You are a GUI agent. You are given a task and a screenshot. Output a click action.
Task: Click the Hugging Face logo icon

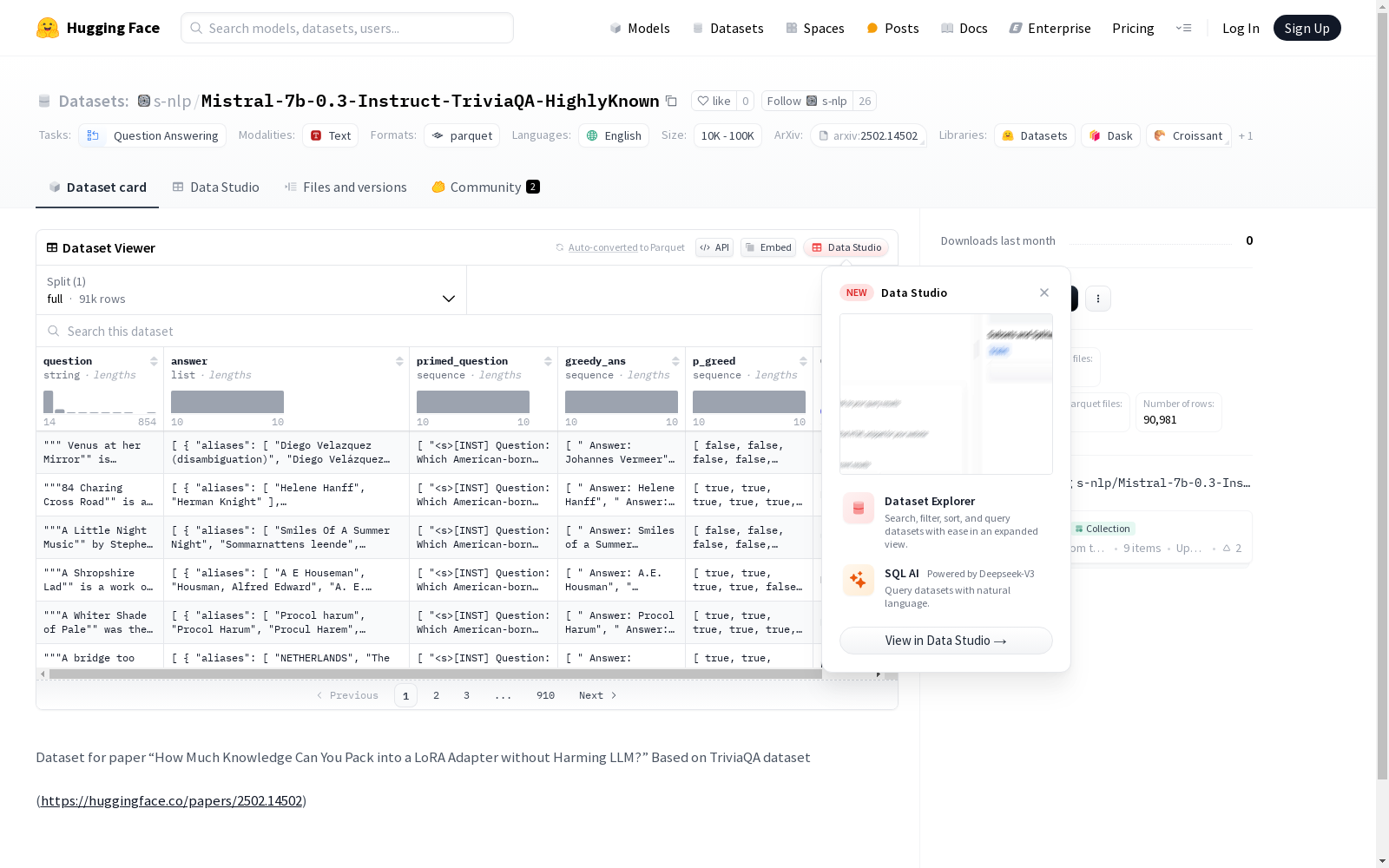pos(48,28)
